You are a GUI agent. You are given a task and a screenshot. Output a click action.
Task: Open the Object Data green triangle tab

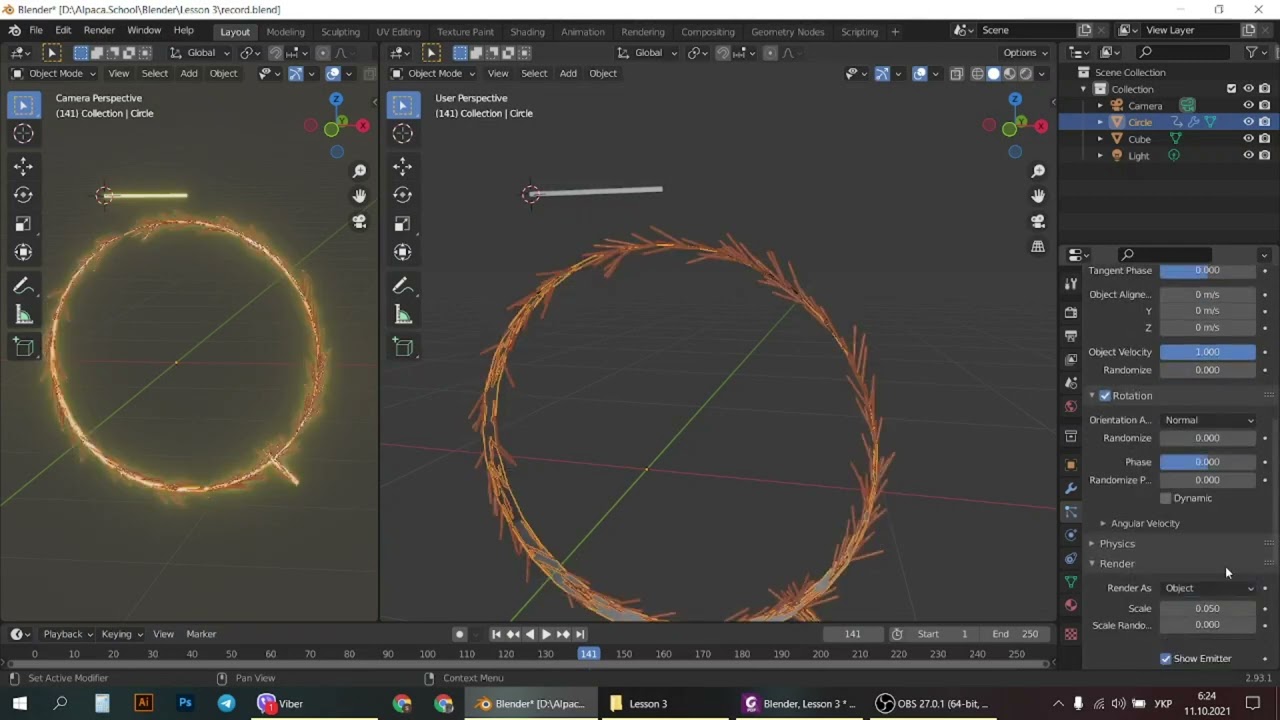[x=1071, y=582]
